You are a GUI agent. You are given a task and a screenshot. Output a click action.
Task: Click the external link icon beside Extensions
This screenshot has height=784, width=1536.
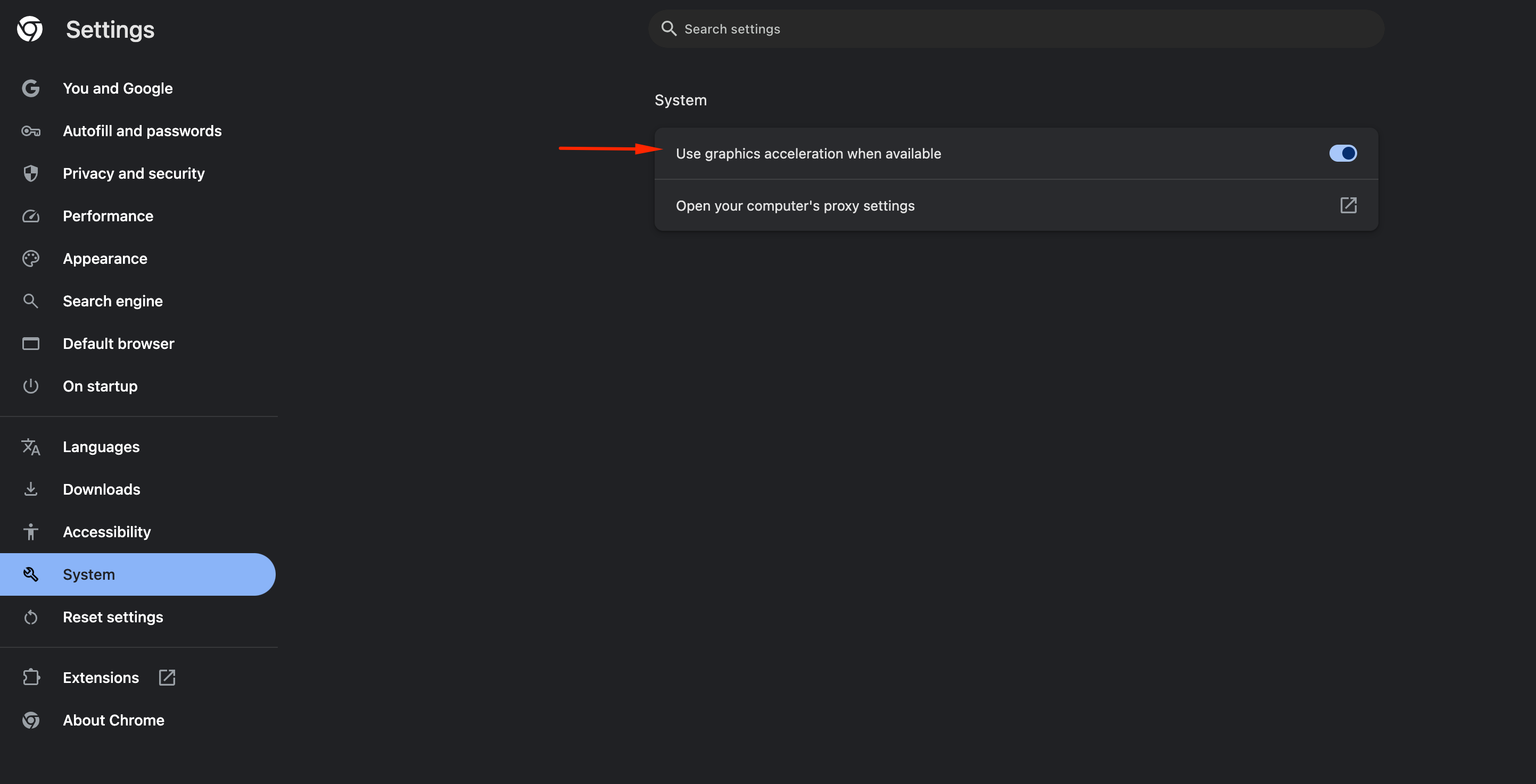167,678
